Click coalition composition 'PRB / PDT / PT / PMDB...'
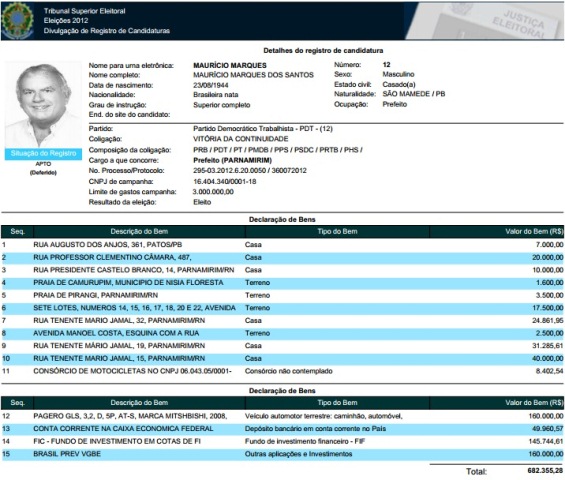This screenshot has width=565, height=480. tap(278, 150)
